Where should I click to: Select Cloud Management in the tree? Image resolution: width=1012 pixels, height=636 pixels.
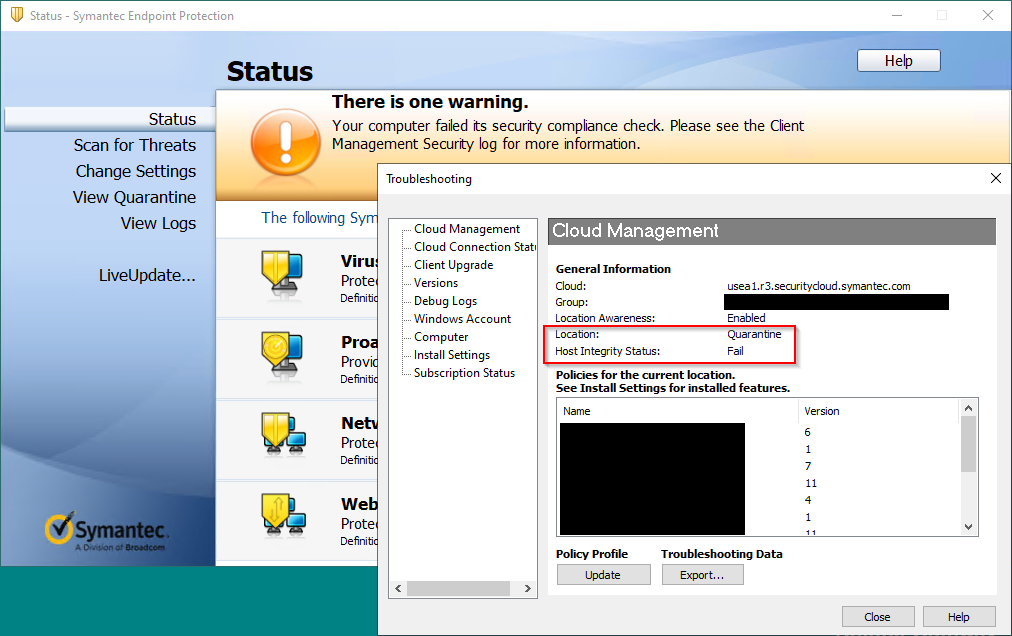[467, 229]
